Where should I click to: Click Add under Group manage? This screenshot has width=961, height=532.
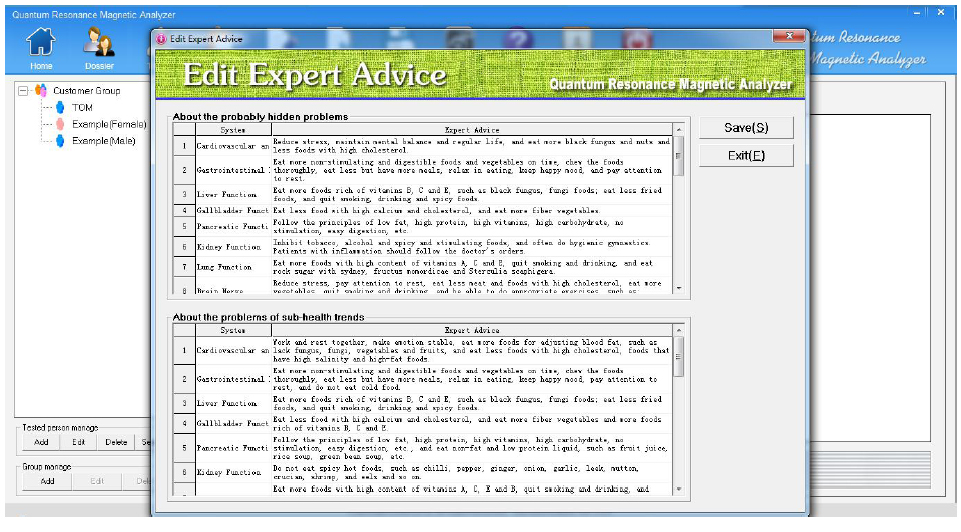pos(47,481)
